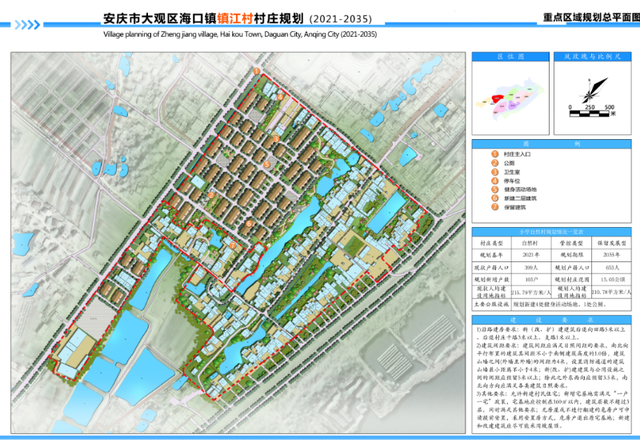This screenshot has height=442, width=640.
Task: Click the wind rose compass diagram
Action: pyautogui.click(x=593, y=91)
